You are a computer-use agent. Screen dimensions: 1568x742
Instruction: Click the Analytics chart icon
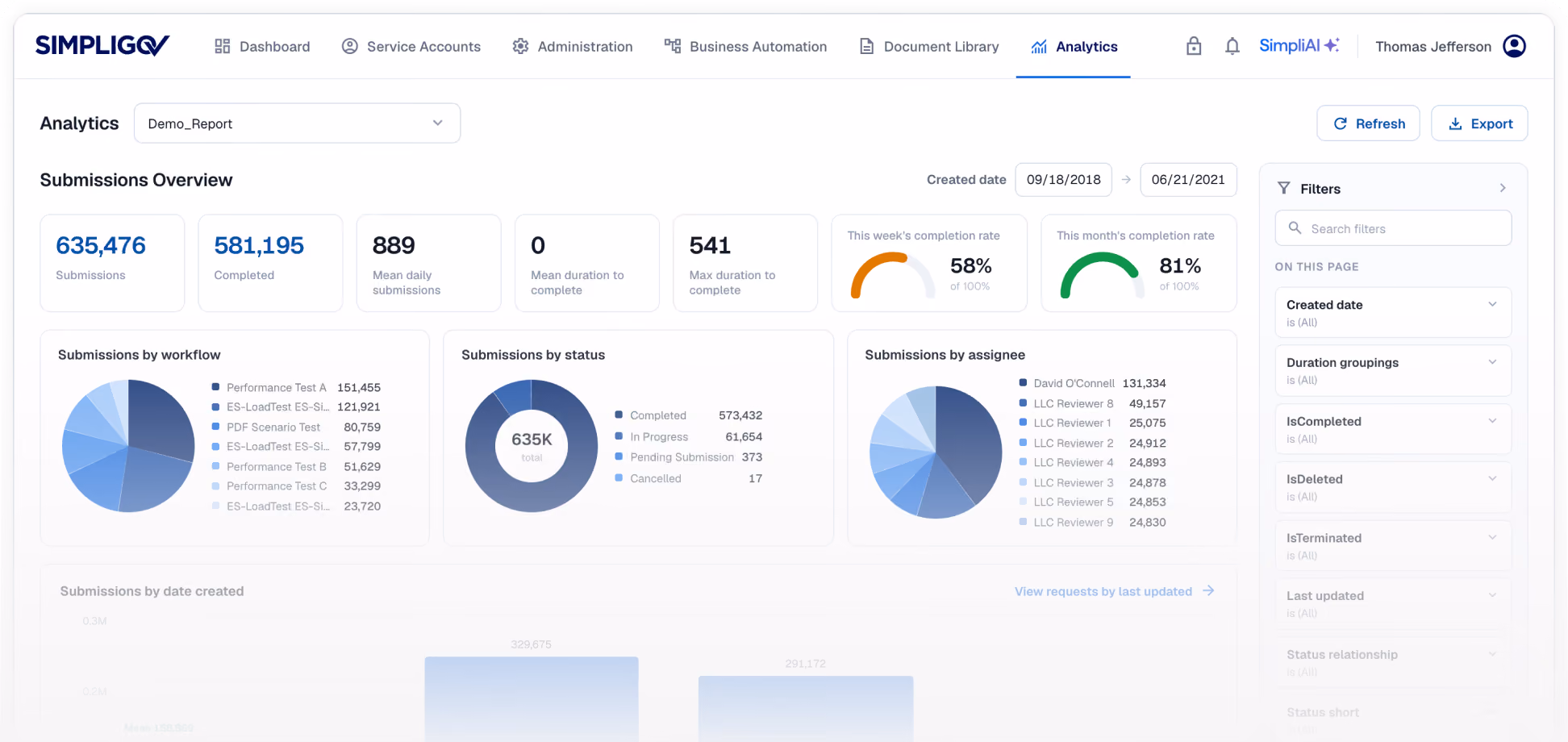click(x=1039, y=47)
